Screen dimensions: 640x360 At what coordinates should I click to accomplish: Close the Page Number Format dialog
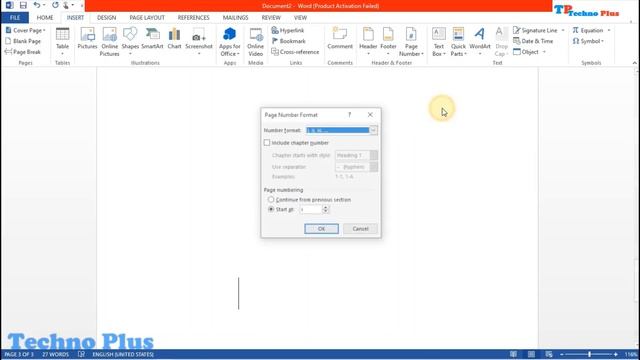(370, 115)
